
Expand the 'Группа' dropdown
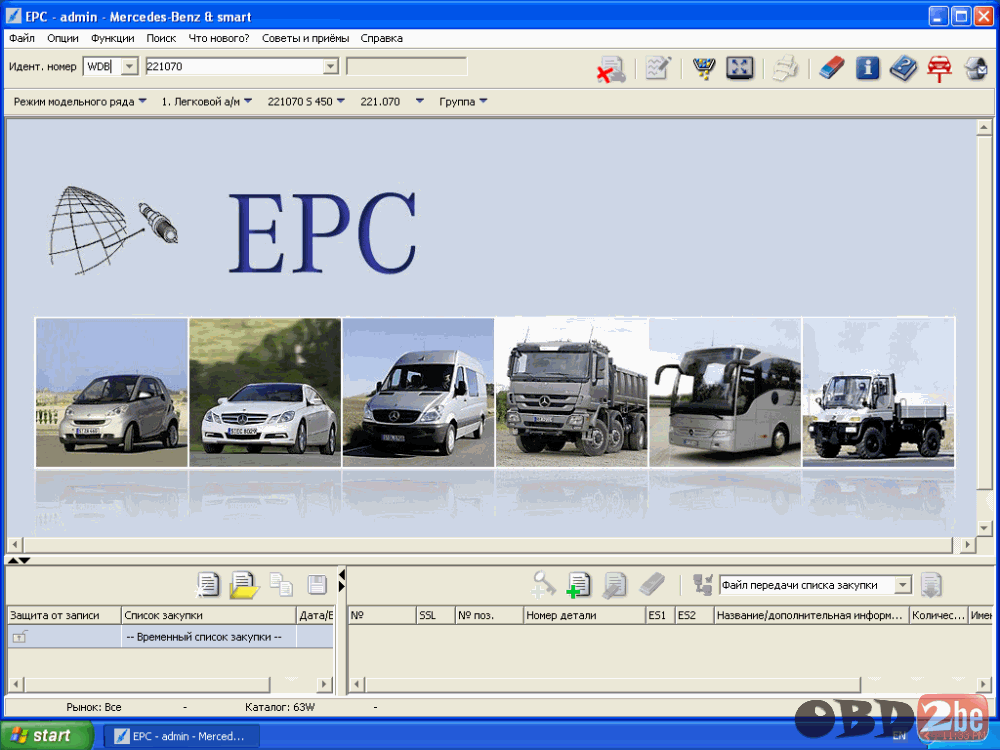483,101
